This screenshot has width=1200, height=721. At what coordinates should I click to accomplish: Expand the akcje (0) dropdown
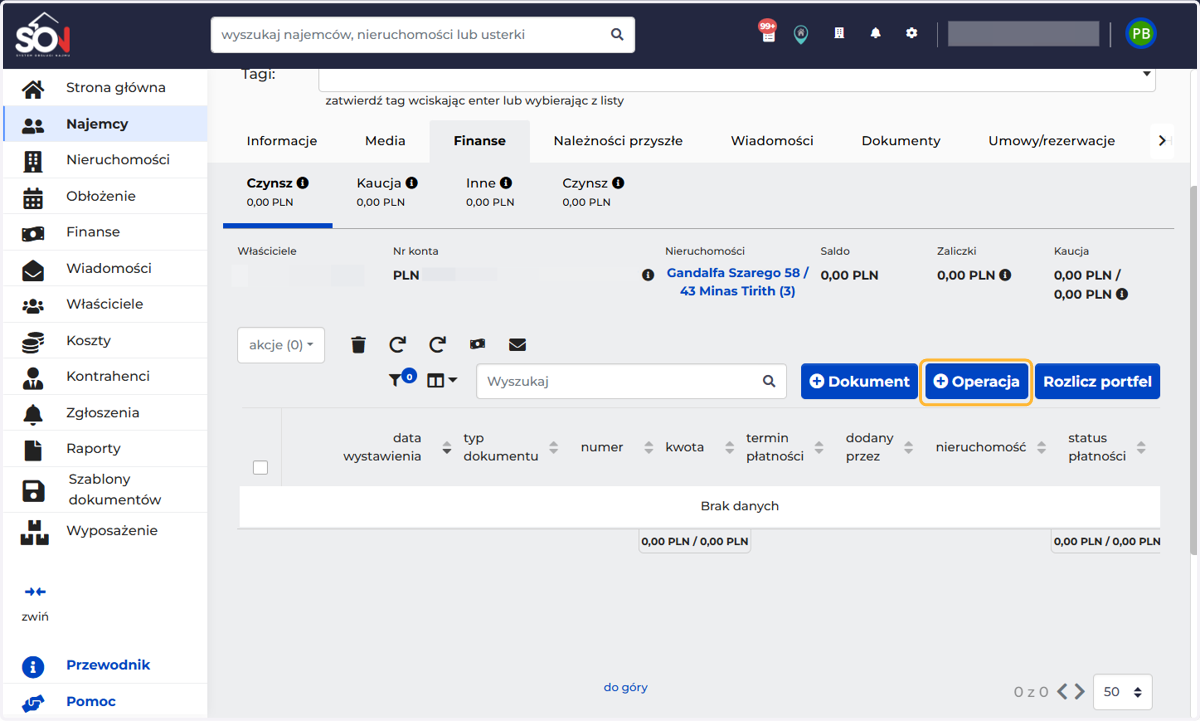(x=281, y=345)
